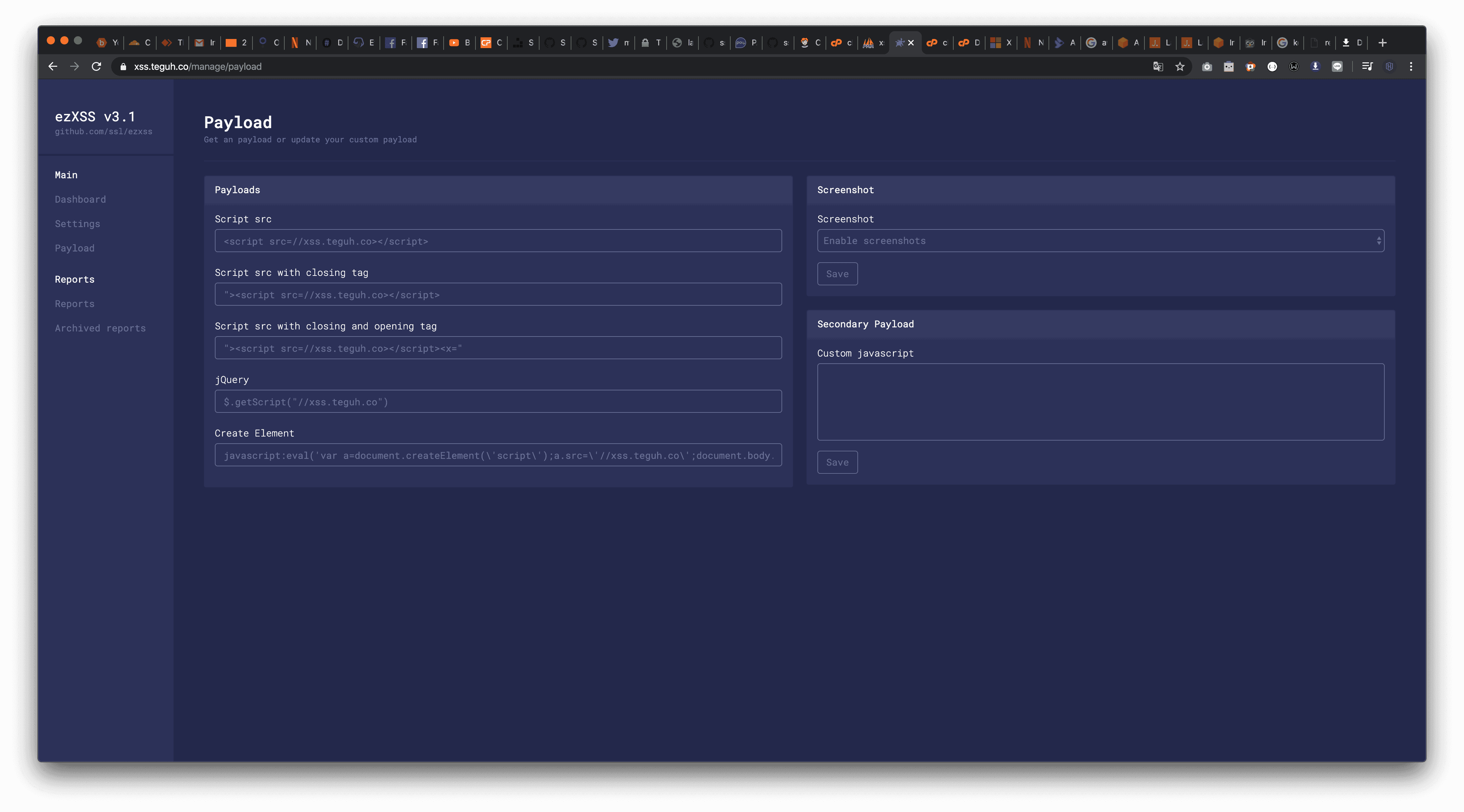The width and height of the screenshot is (1464, 812).
Task: Open the github.com/ssl/ezxss link
Action: click(x=103, y=132)
